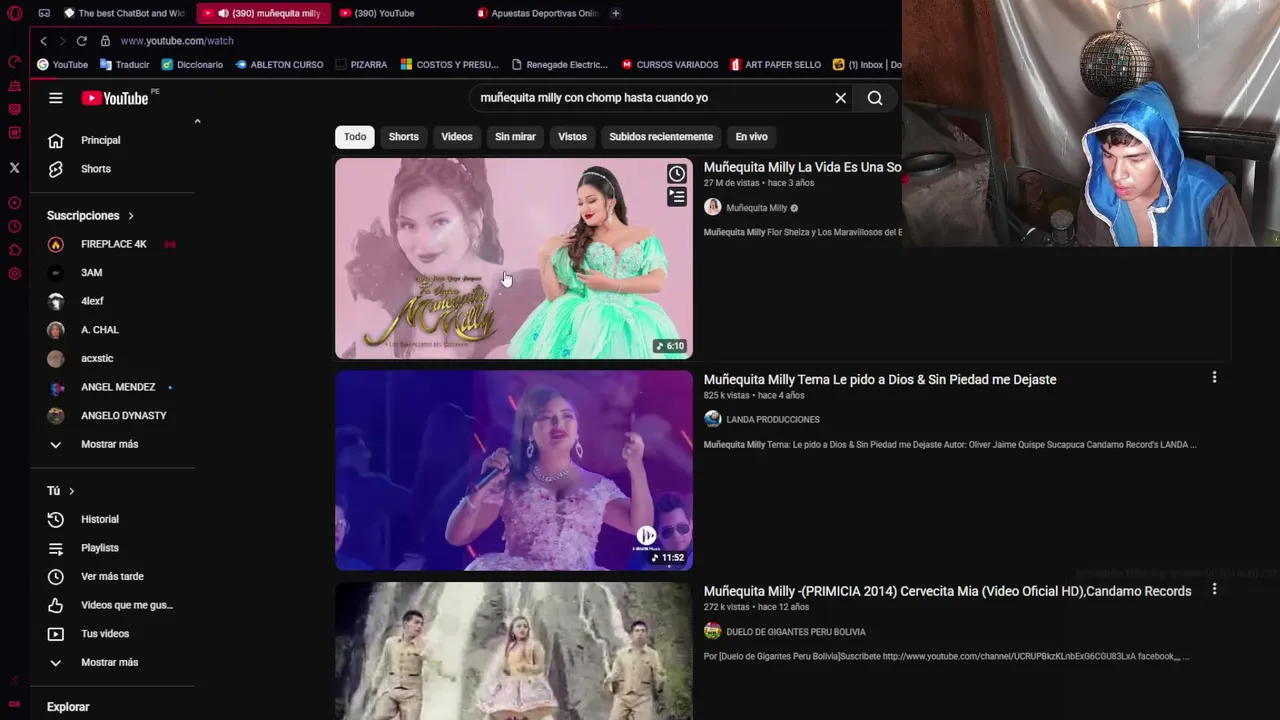Open the Opera GX menu logo
This screenshot has height=720, width=1280.
[x=14, y=13]
